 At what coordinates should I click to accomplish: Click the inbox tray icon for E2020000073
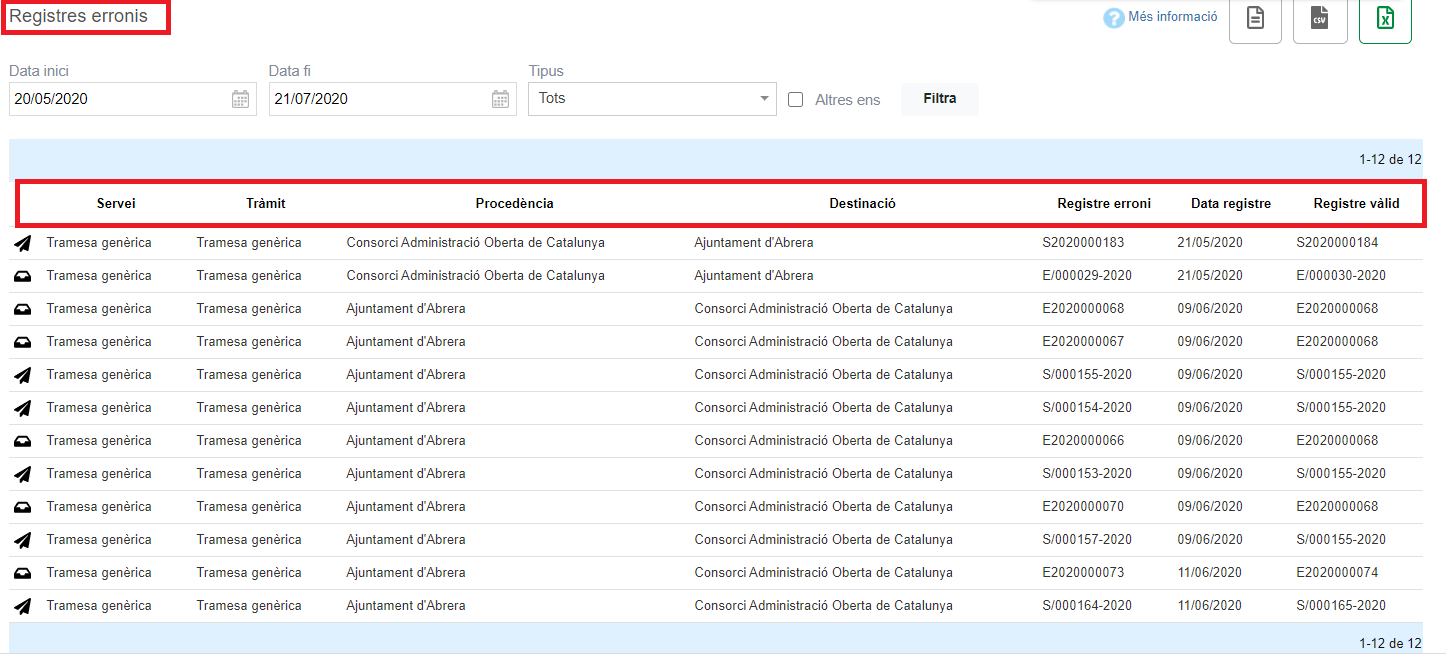tap(22, 573)
